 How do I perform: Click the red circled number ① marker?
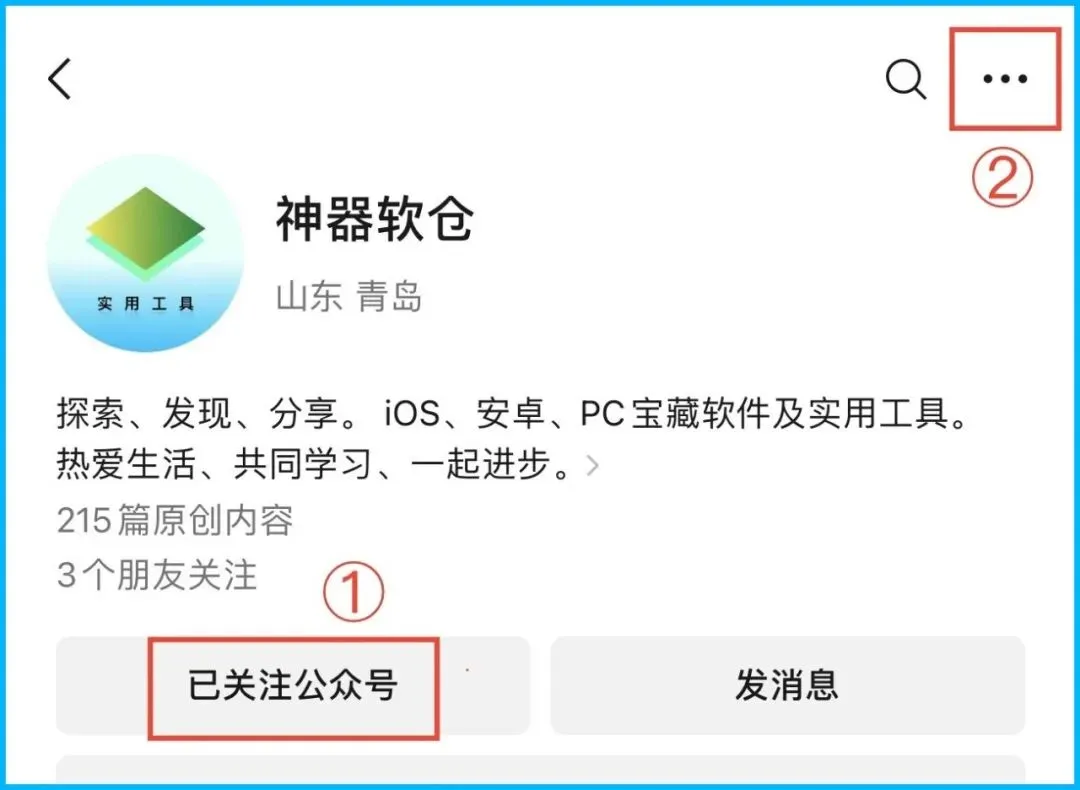[x=353, y=592]
